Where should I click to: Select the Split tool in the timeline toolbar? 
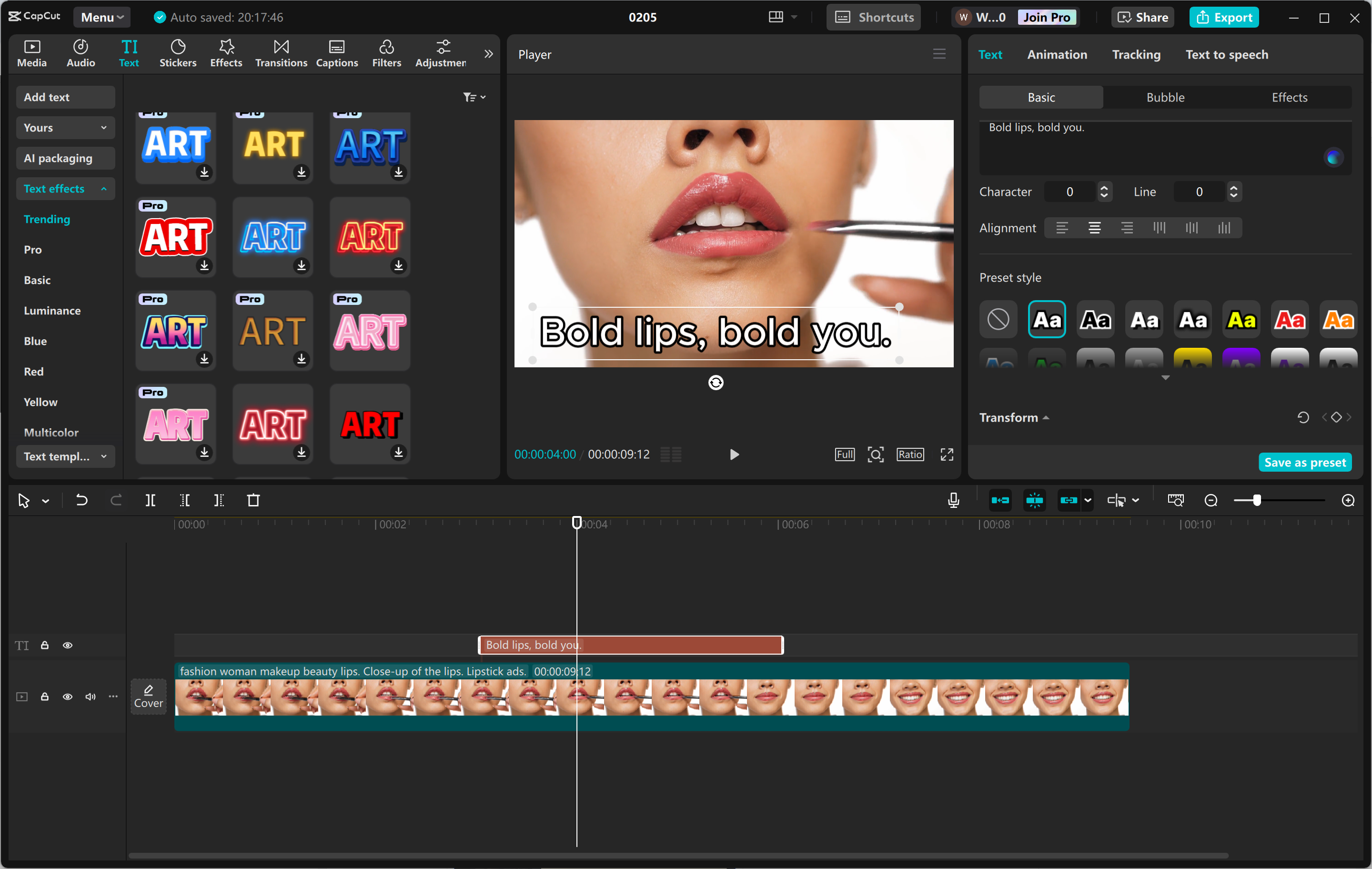(151, 500)
